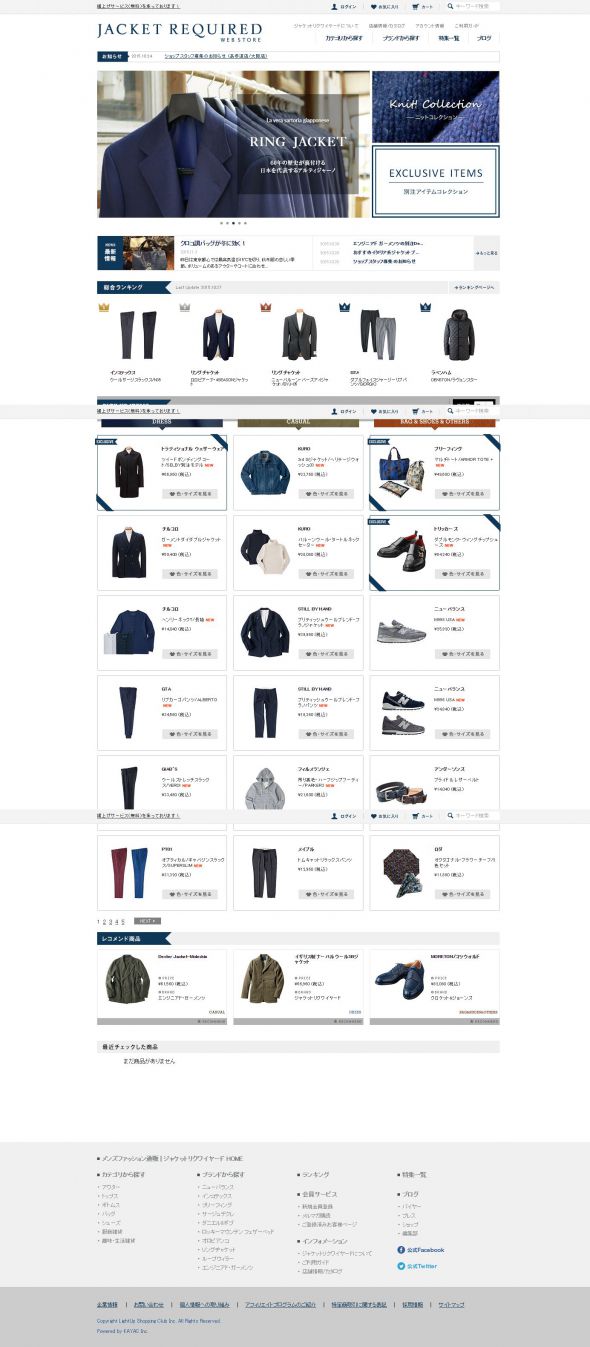This screenshot has width=590, height=1347.
Task: Click the silver crown above the navy Ring Jacket blazer
Action: [184, 308]
